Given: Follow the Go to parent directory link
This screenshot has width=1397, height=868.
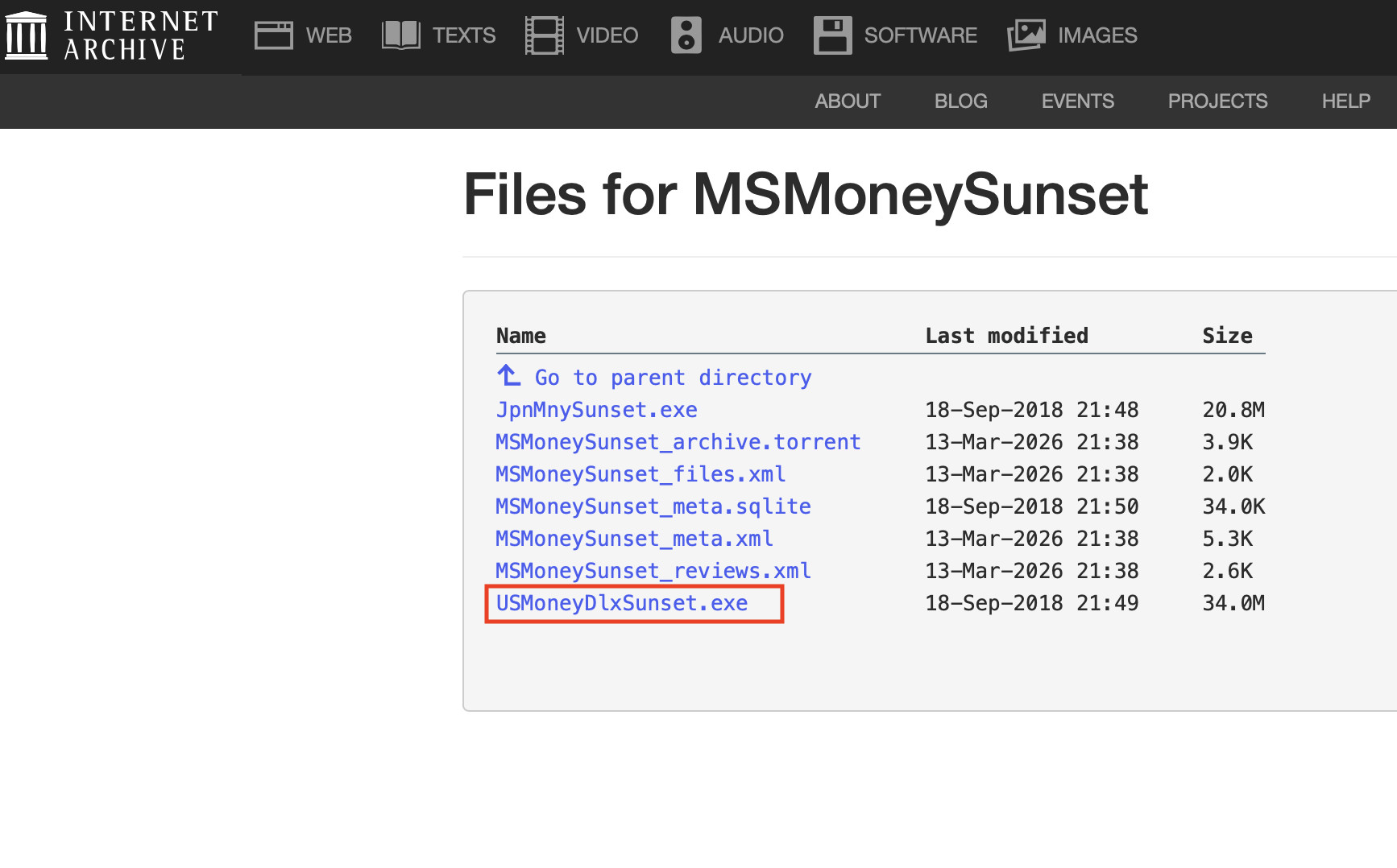Looking at the screenshot, I should (x=674, y=378).
